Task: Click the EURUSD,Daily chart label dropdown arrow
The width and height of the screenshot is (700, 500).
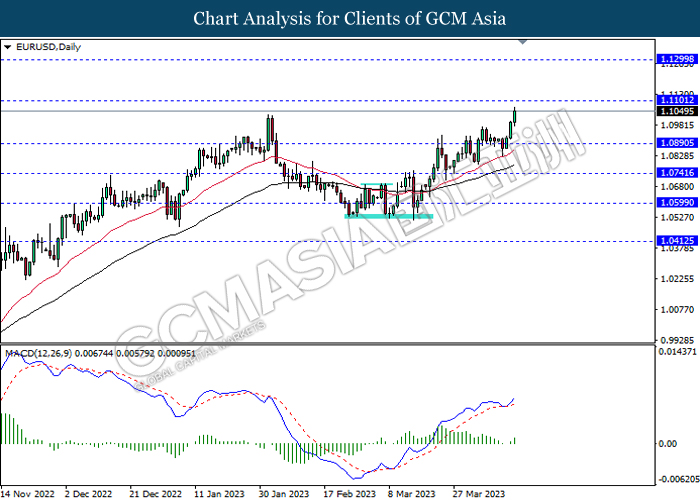Action: pyautogui.click(x=7, y=47)
